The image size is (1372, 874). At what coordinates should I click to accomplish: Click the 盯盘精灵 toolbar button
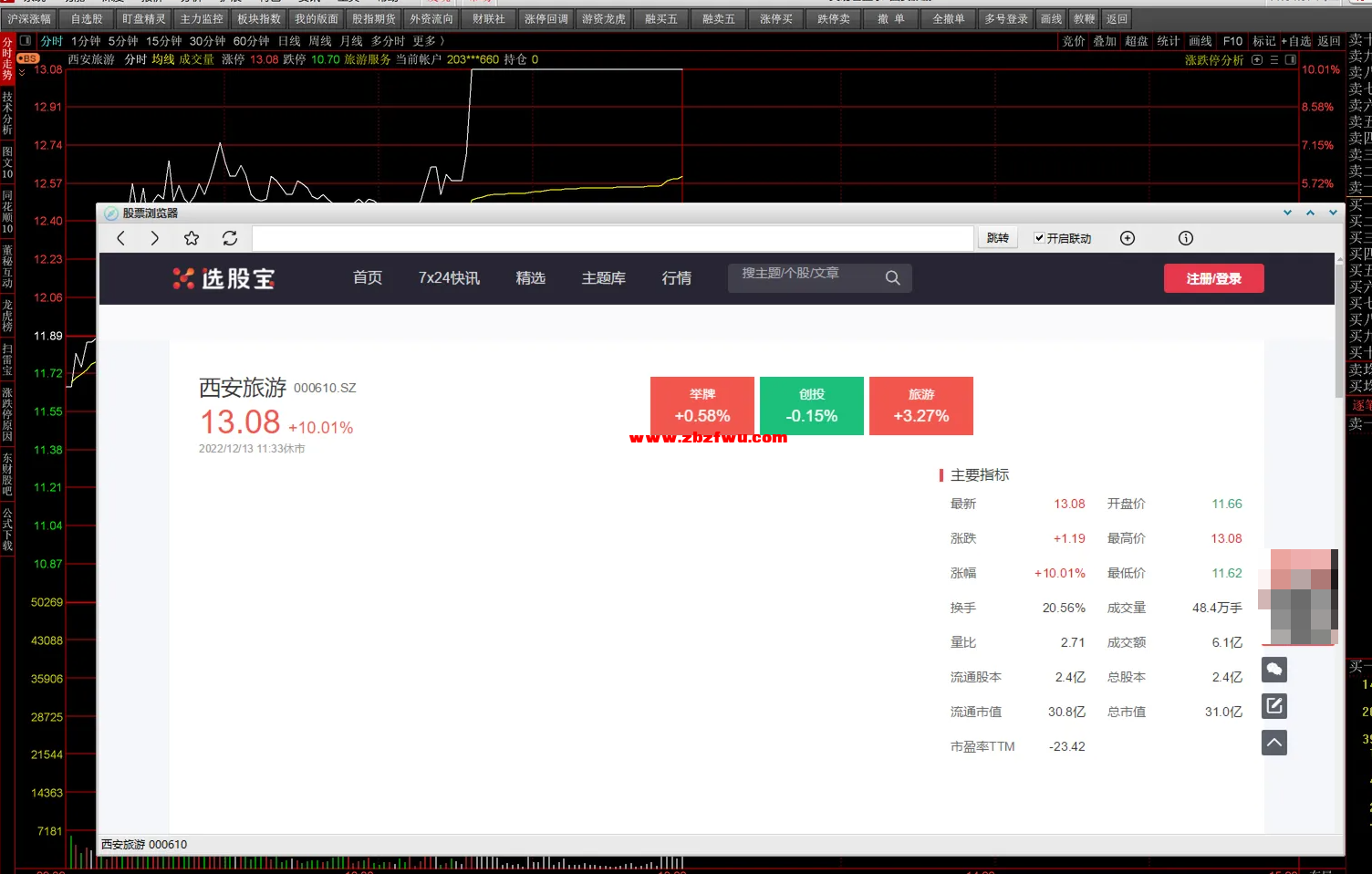pos(144,18)
